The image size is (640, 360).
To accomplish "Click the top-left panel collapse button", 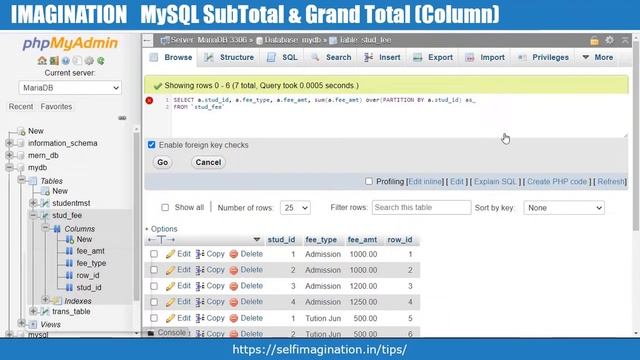I will pos(147,40).
